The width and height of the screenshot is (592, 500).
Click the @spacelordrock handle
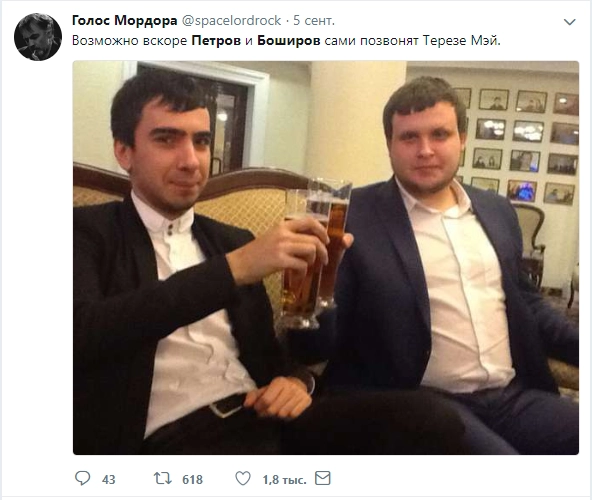point(231,20)
